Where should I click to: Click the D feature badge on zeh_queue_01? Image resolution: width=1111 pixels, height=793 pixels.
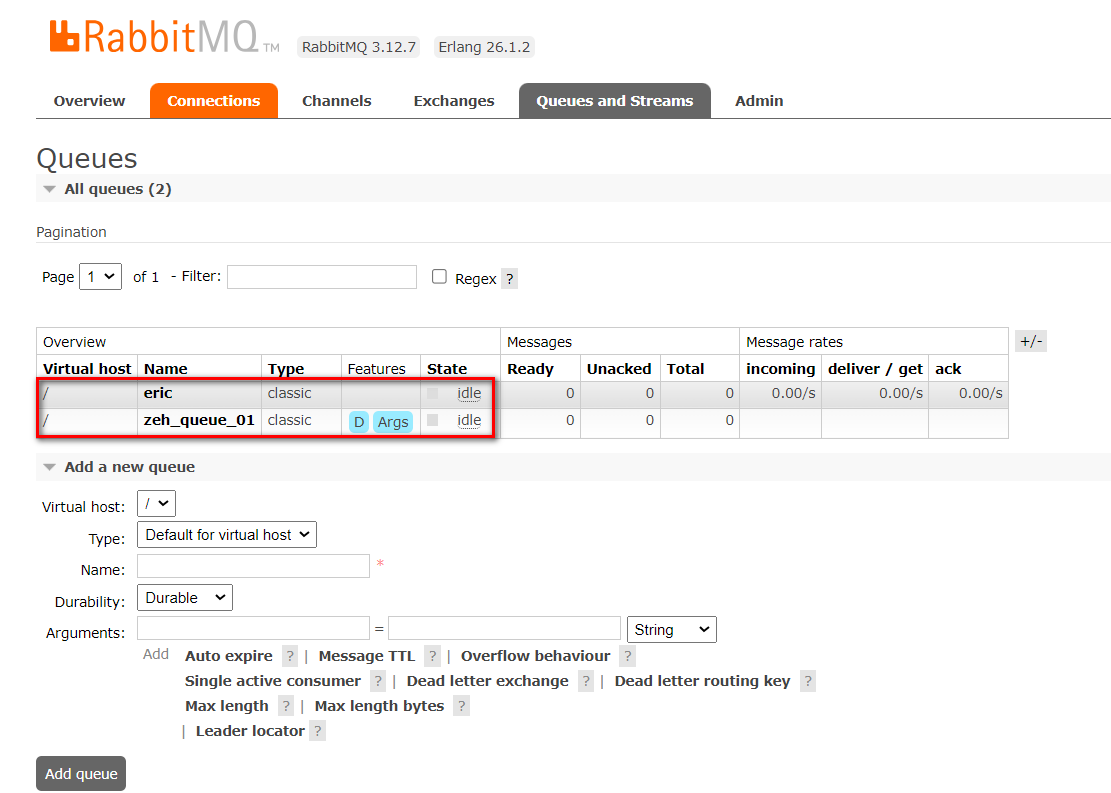(x=358, y=422)
